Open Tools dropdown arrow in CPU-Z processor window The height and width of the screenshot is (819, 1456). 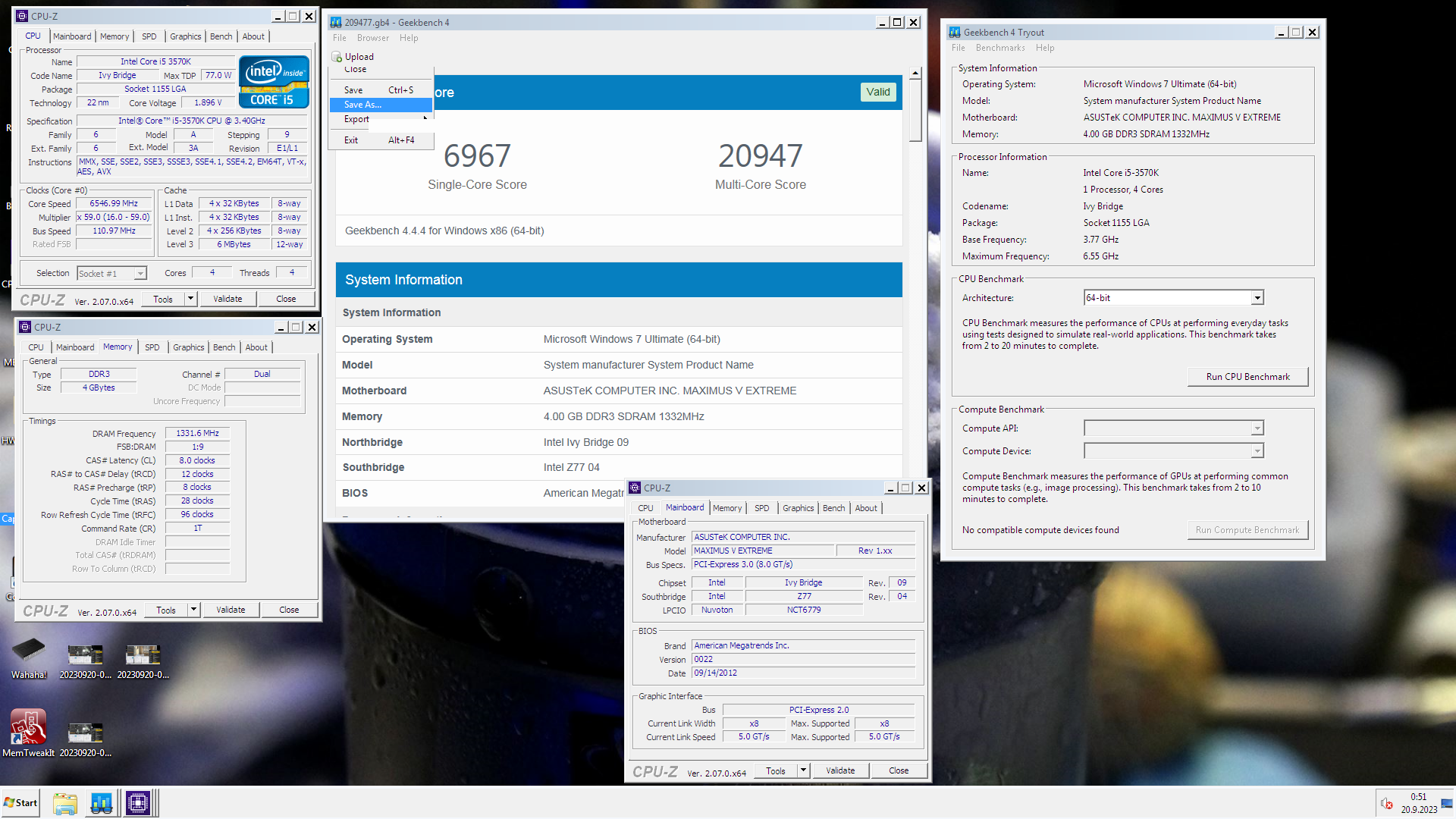tap(190, 299)
